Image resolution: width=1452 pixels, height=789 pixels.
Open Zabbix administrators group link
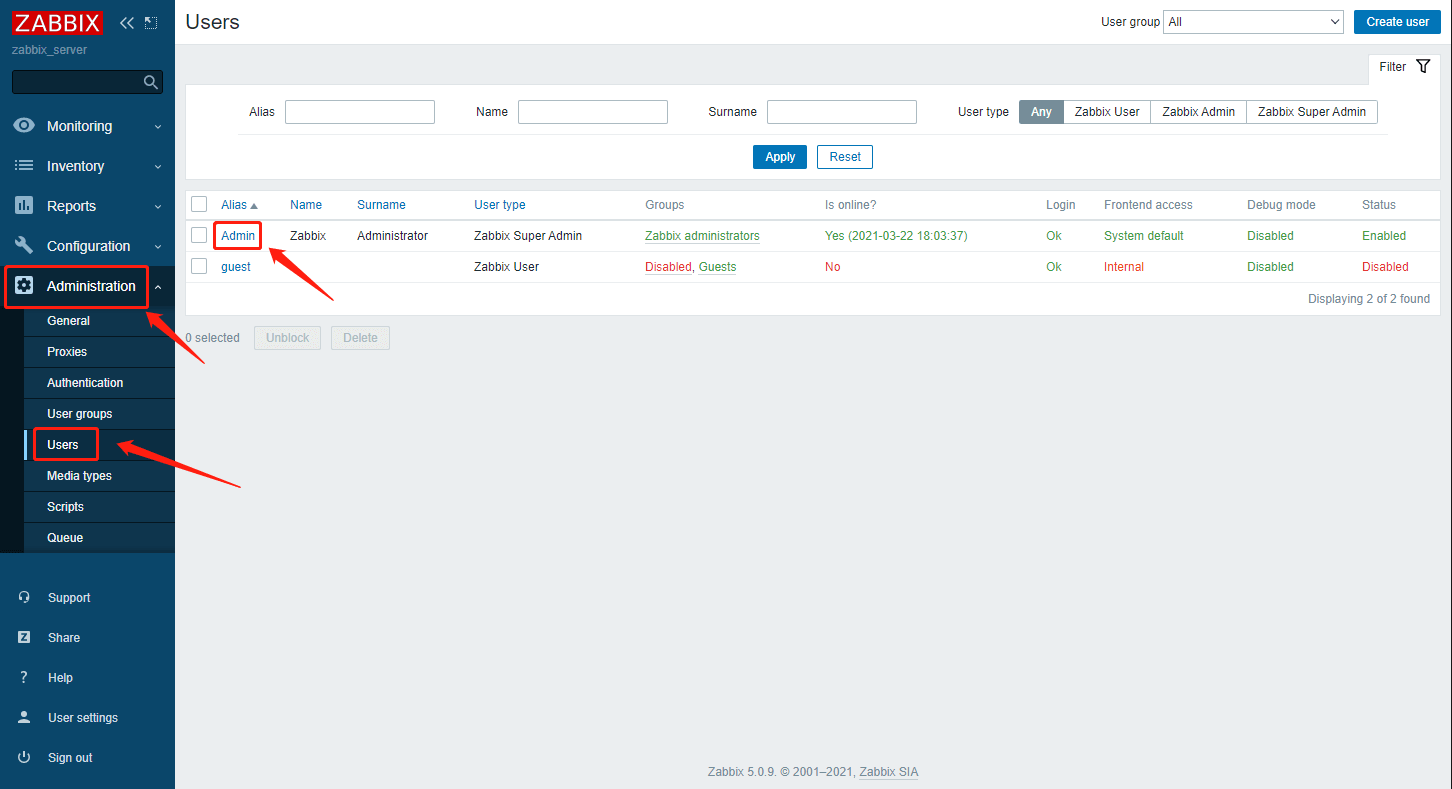click(x=702, y=236)
